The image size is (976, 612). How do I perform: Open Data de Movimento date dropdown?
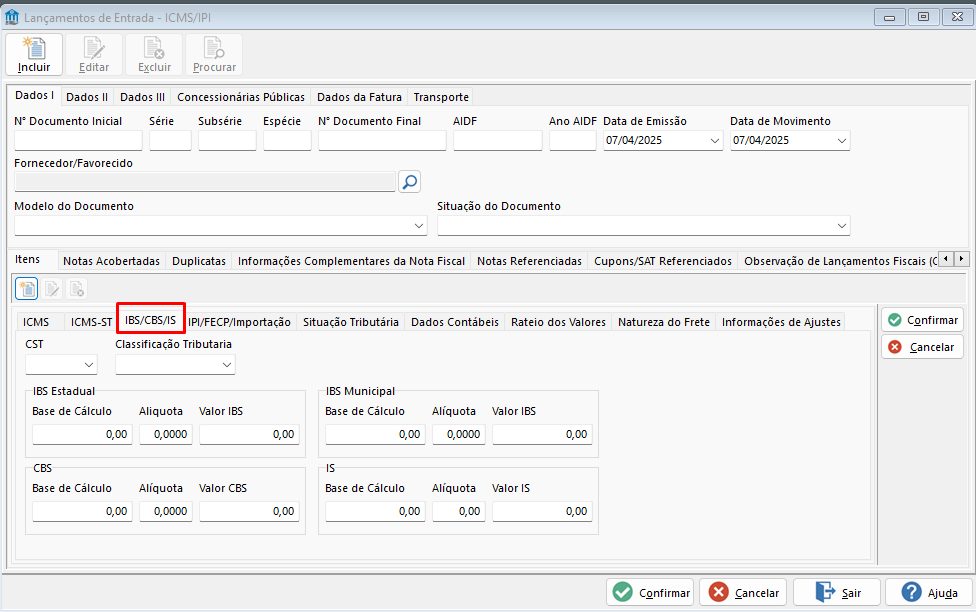[842, 141]
